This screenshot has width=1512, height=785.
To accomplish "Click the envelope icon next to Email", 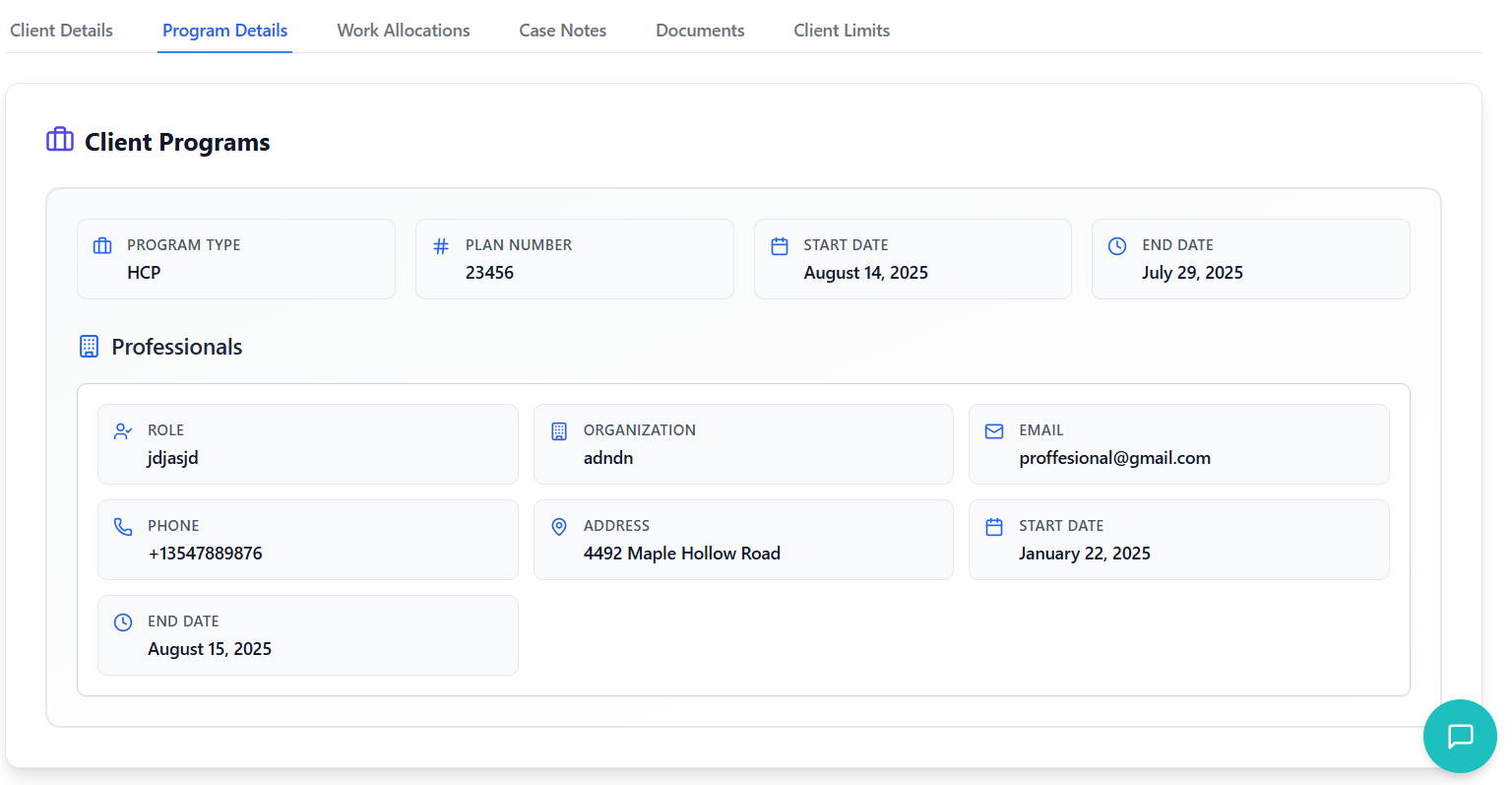I will (x=994, y=431).
